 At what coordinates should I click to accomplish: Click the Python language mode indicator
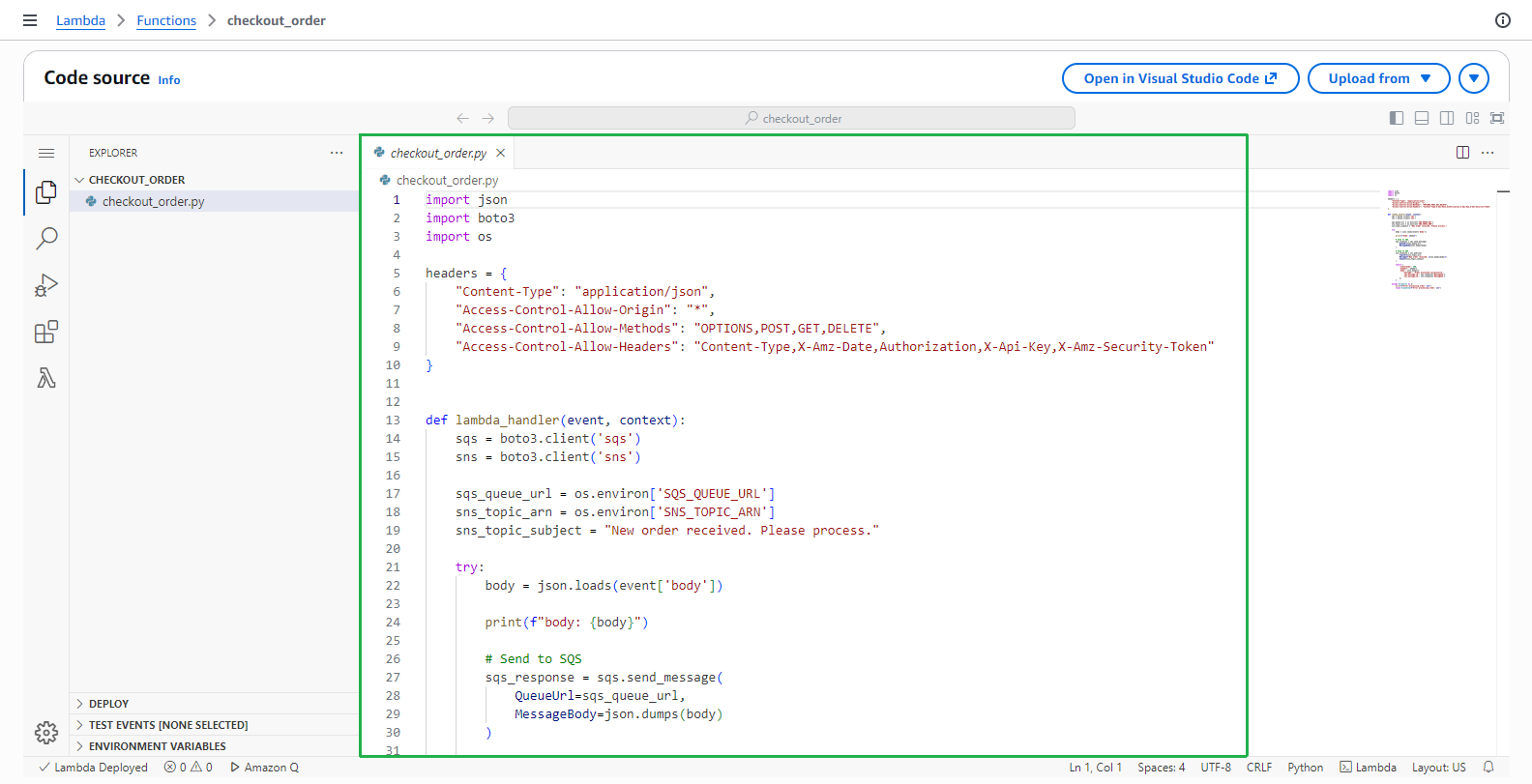(x=1305, y=767)
